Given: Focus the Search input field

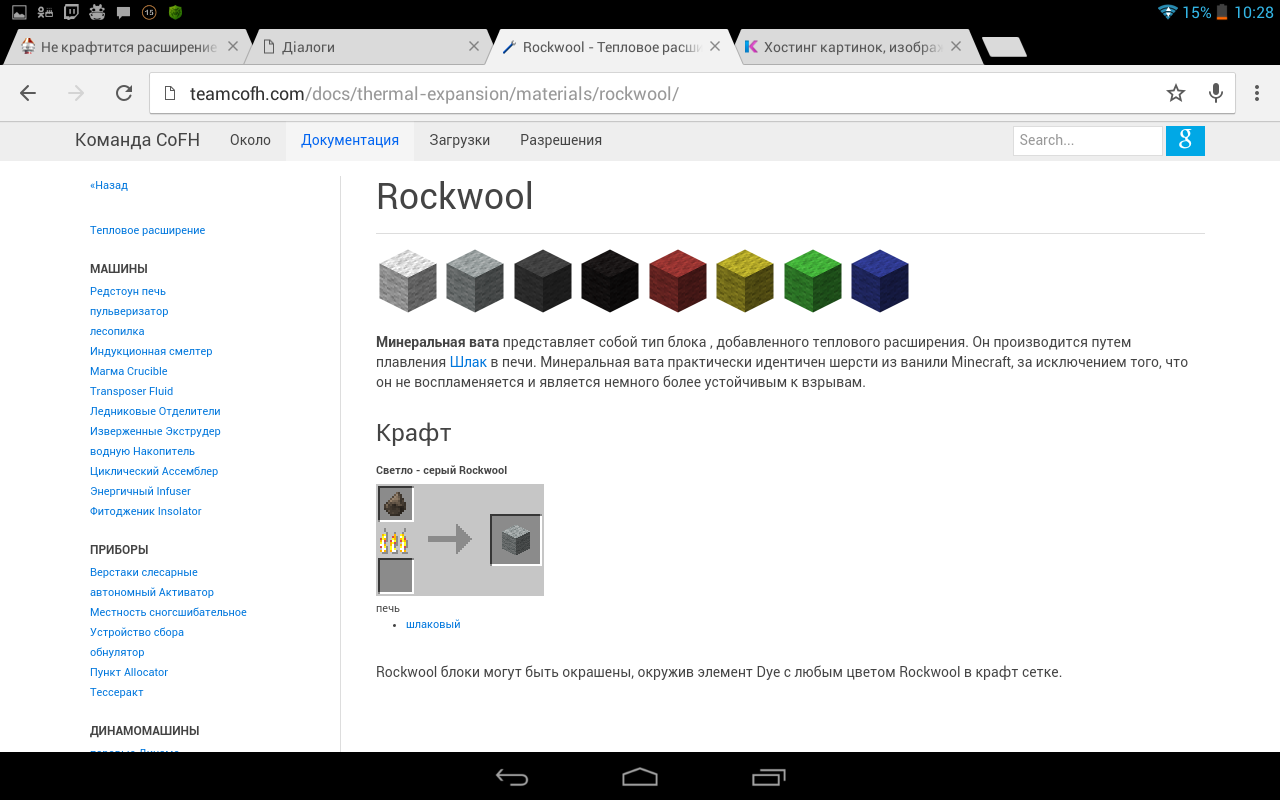Looking at the screenshot, I should pyautogui.click(x=1088, y=140).
